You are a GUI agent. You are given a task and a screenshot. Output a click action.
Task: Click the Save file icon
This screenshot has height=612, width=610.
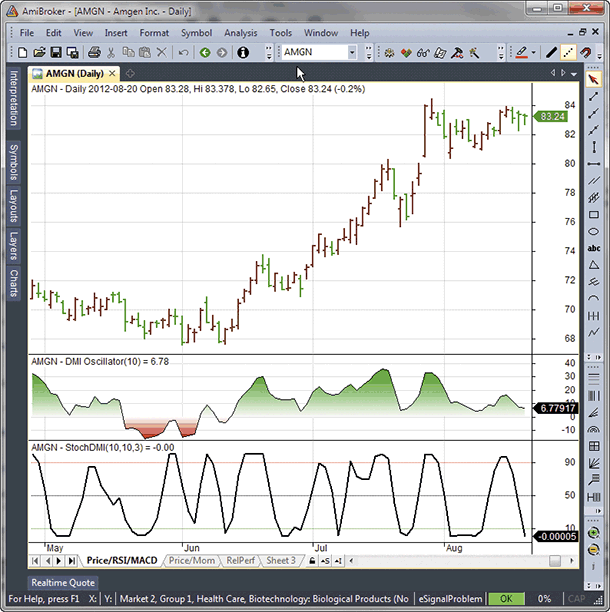[x=56, y=52]
